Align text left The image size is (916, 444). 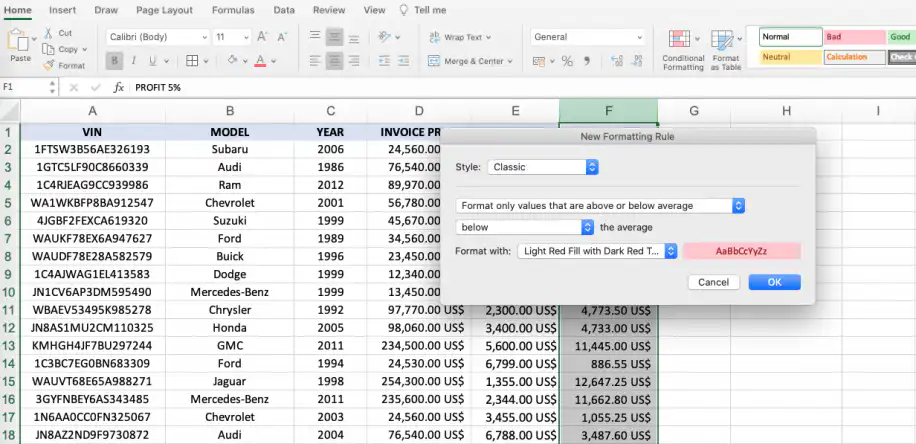pyautogui.click(x=315, y=60)
